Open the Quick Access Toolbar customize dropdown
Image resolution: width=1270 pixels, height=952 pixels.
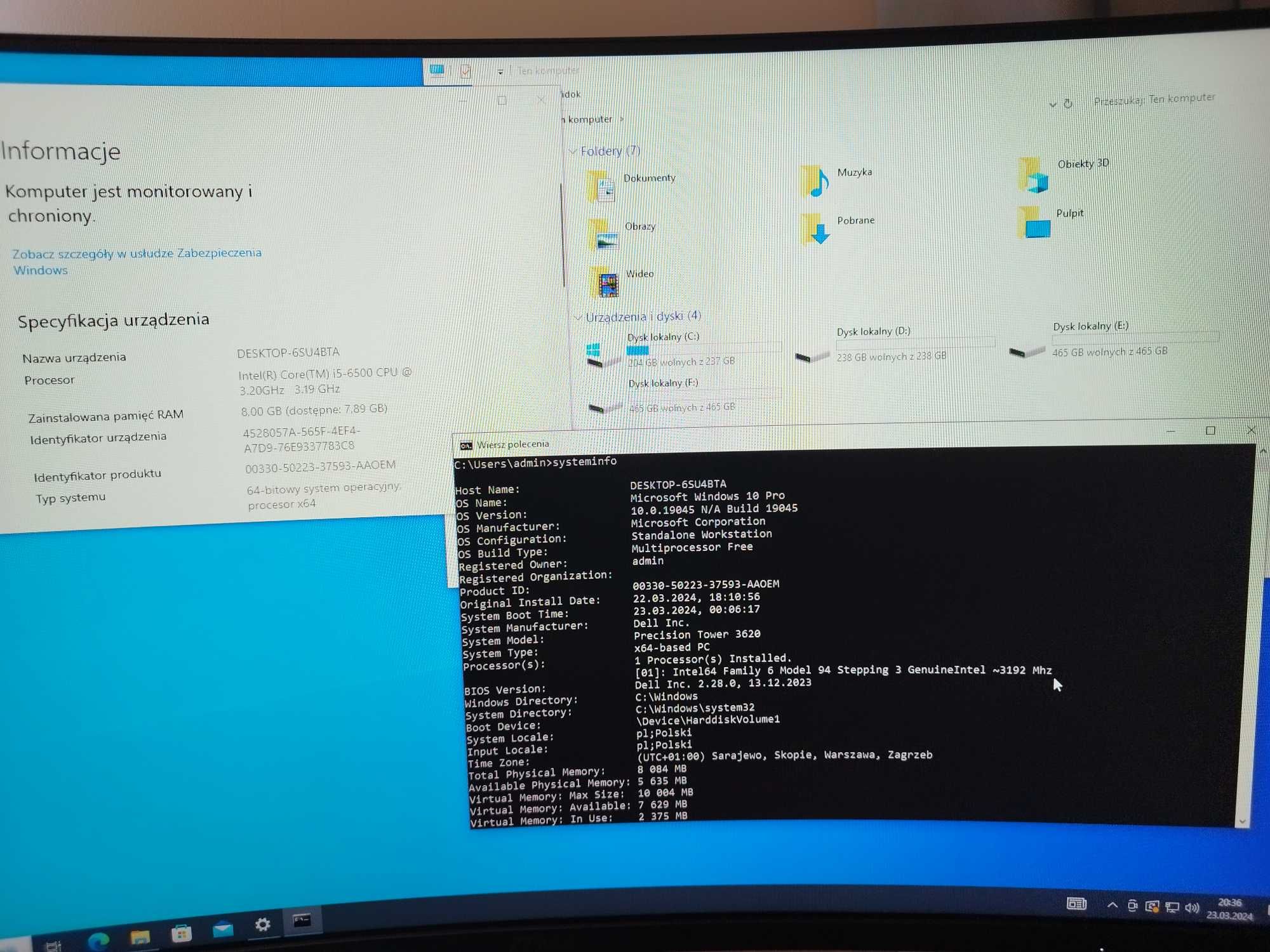500,72
